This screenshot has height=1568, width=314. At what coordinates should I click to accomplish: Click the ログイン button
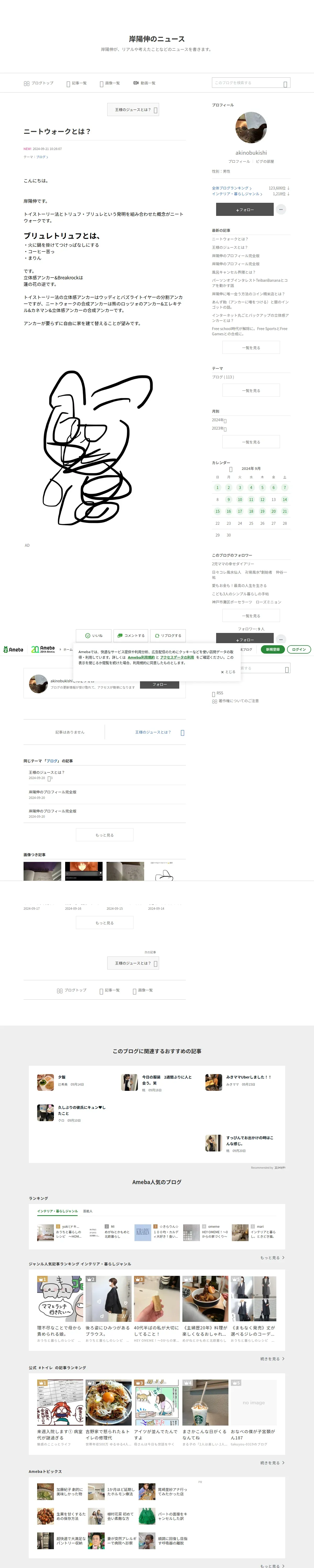[299, 649]
